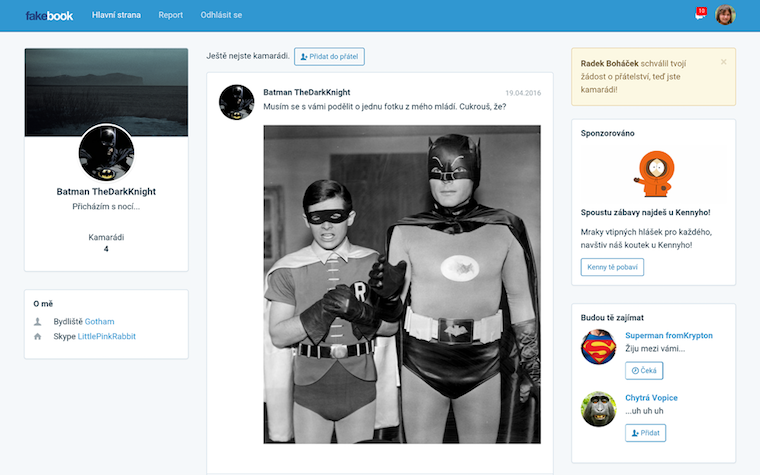Open the Superman fromKrypton profile link
760x475 pixels.
coord(669,335)
